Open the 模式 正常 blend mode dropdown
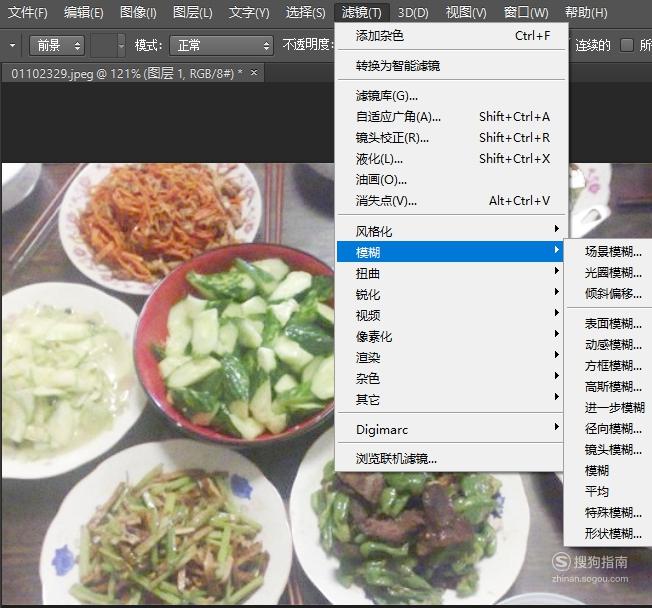 click(x=221, y=45)
